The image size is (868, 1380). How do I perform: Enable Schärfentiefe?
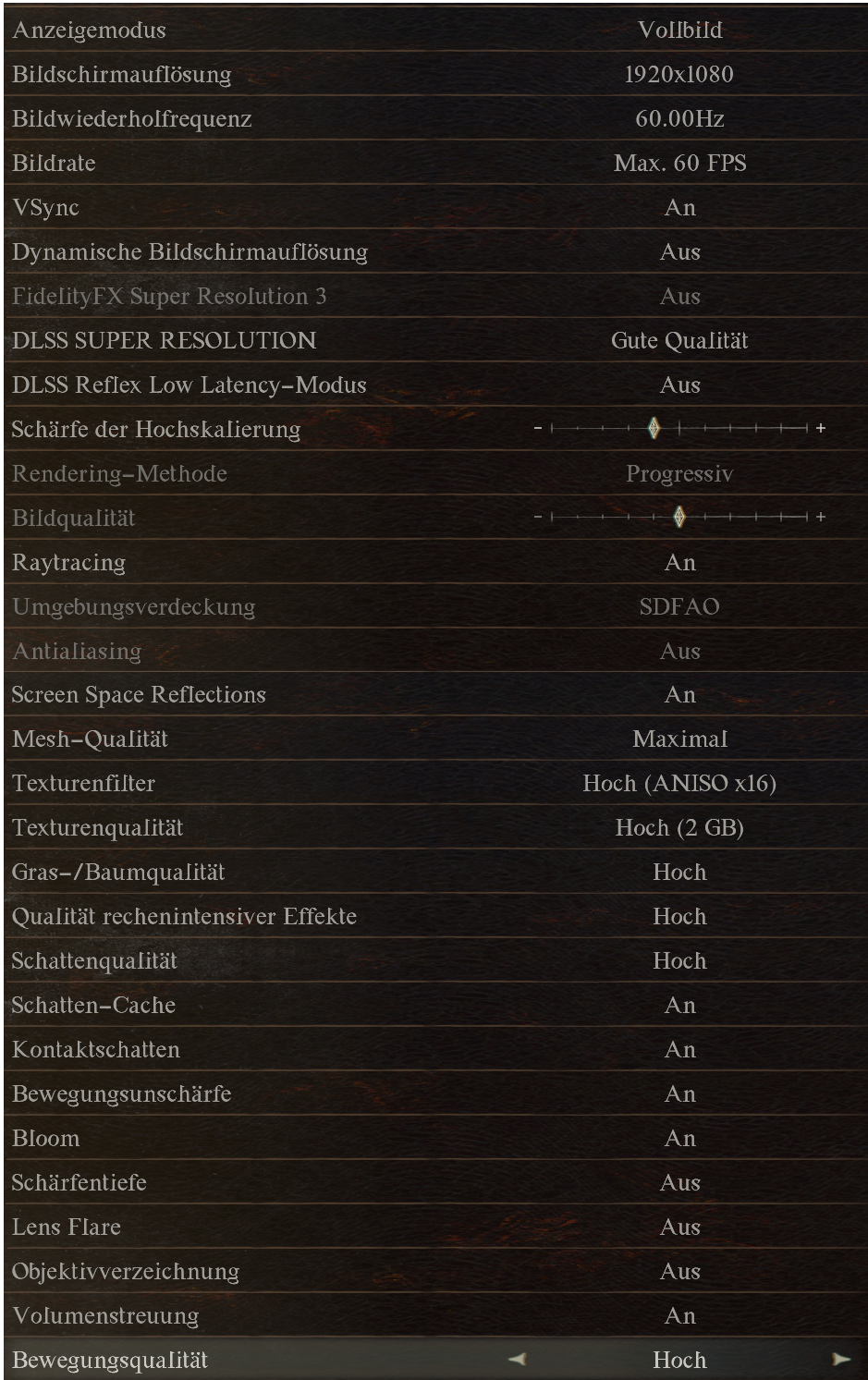pos(680,1183)
